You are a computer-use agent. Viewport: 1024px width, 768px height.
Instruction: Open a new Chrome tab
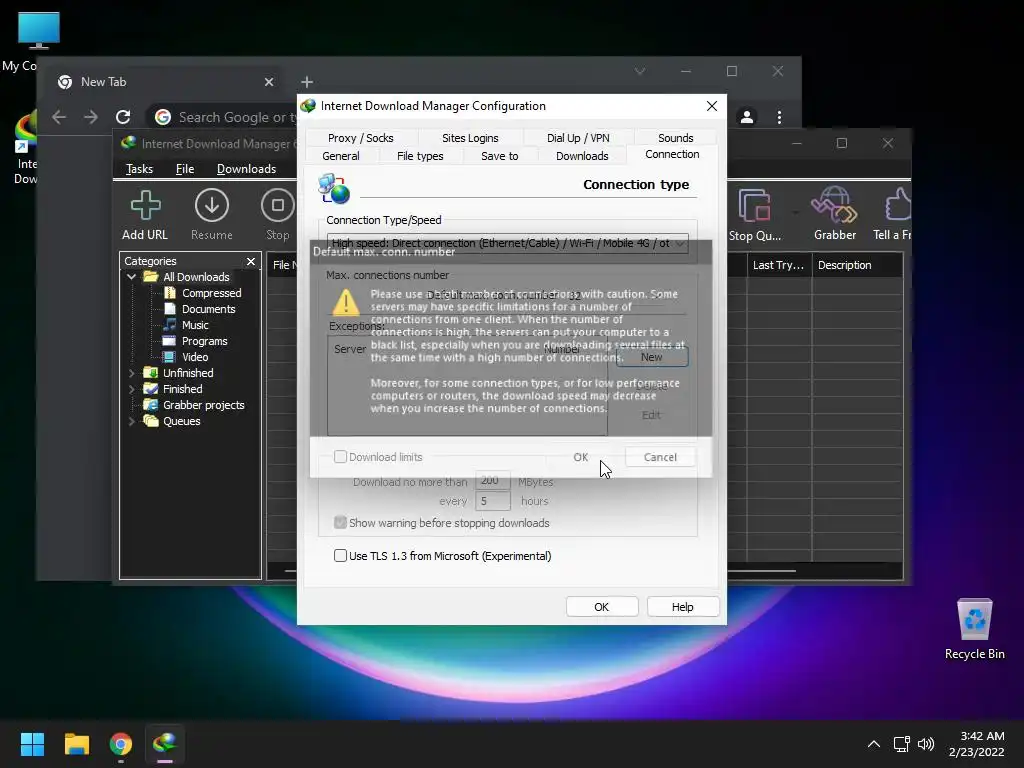tap(307, 82)
